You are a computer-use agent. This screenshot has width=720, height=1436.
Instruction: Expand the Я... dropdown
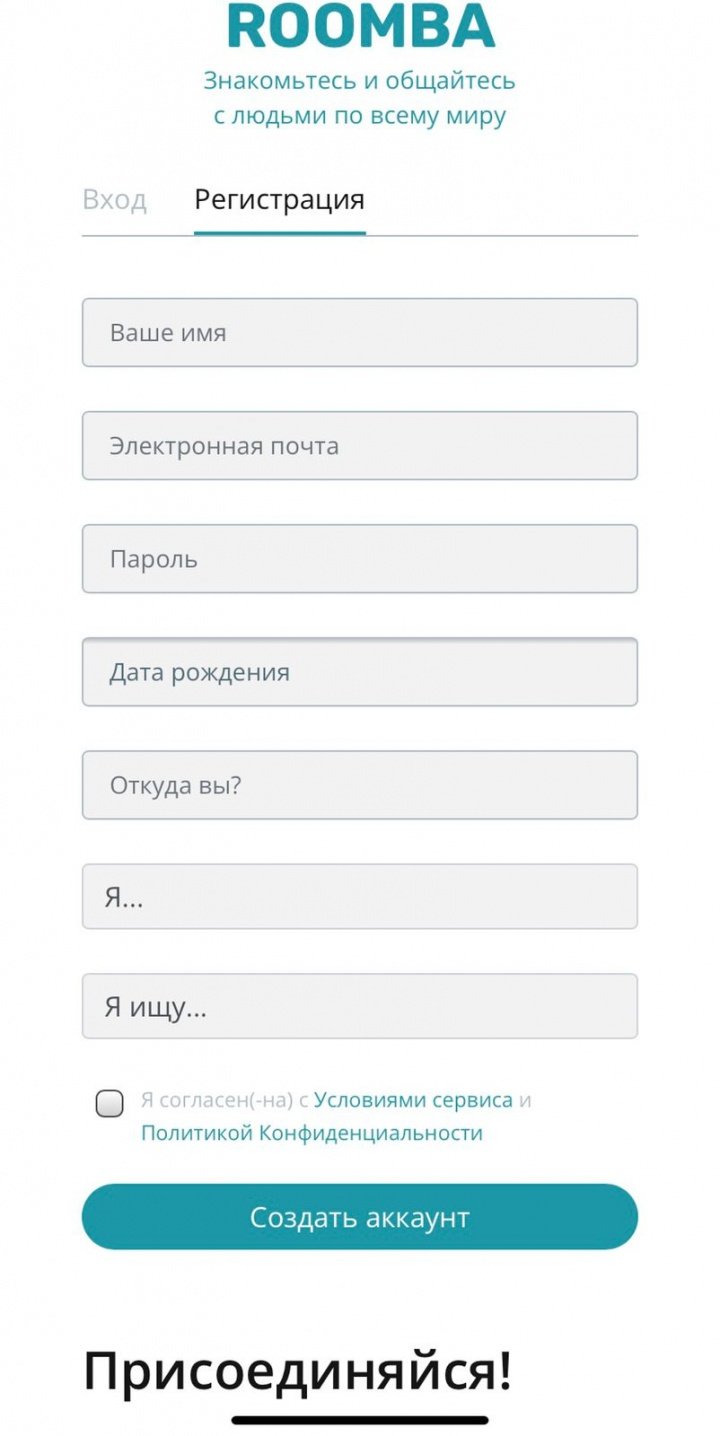pyautogui.click(x=360, y=897)
